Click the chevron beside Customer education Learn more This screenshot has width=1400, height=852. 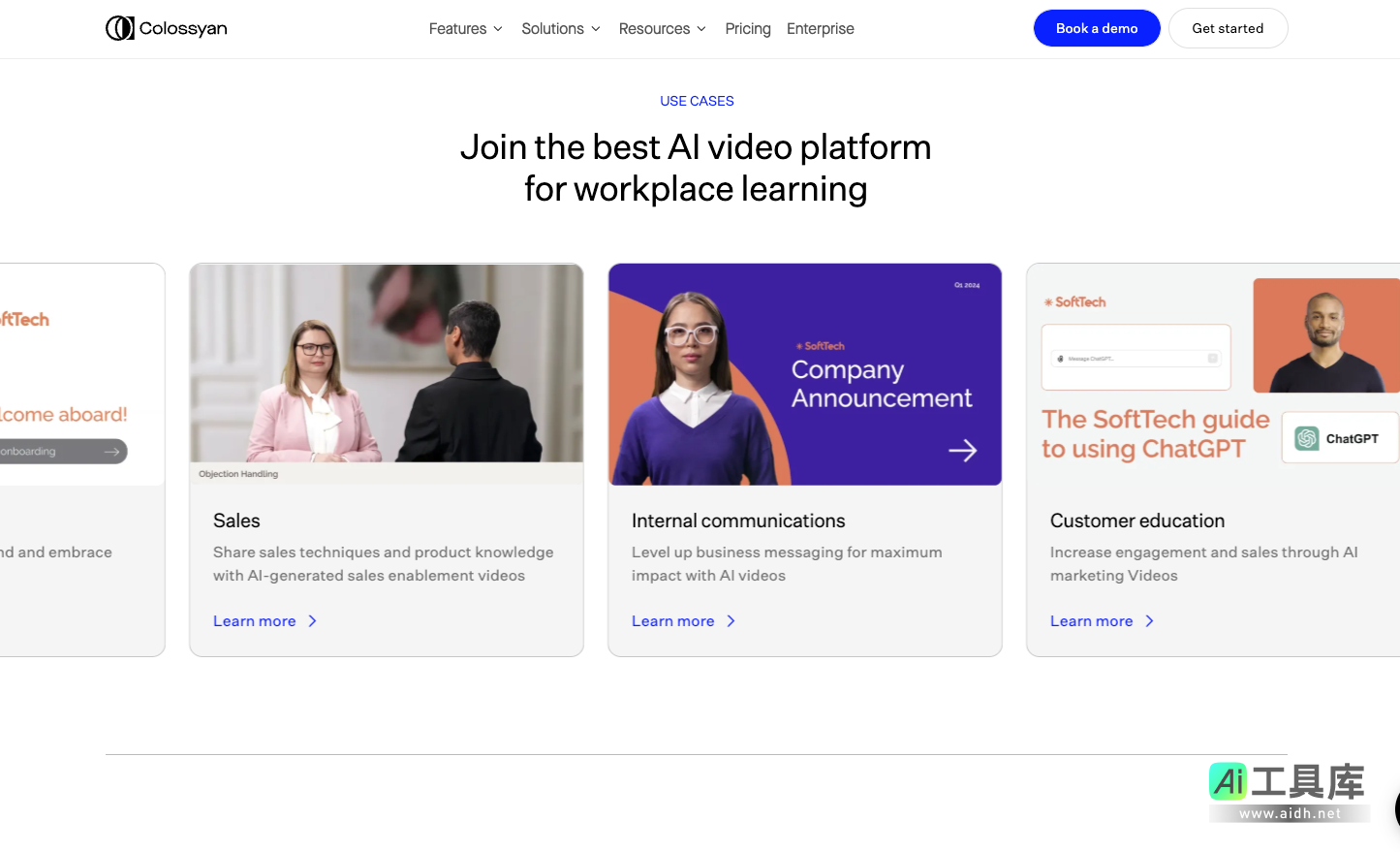tap(1149, 621)
